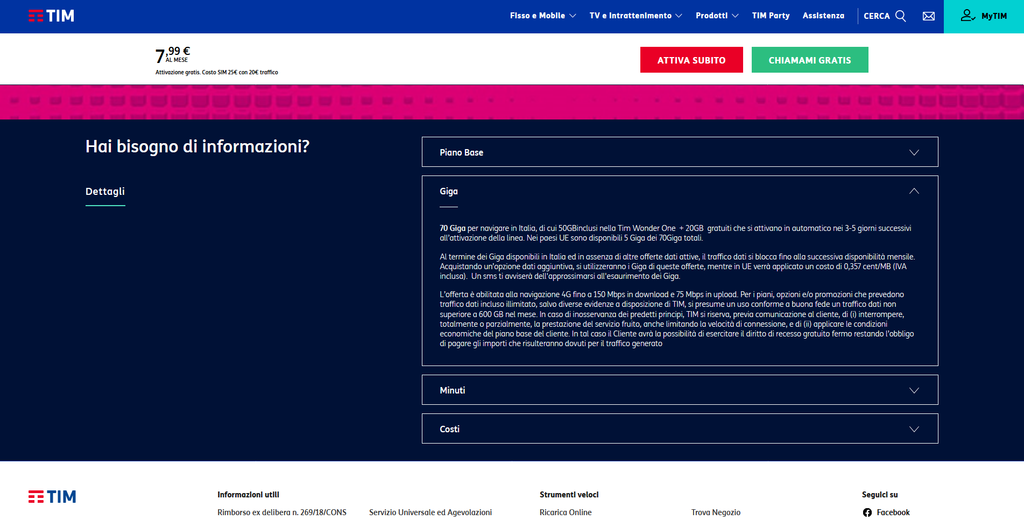Collapse the Giga accordion chevron
The width and height of the screenshot is (1024, 520).
tap(914, 191)
